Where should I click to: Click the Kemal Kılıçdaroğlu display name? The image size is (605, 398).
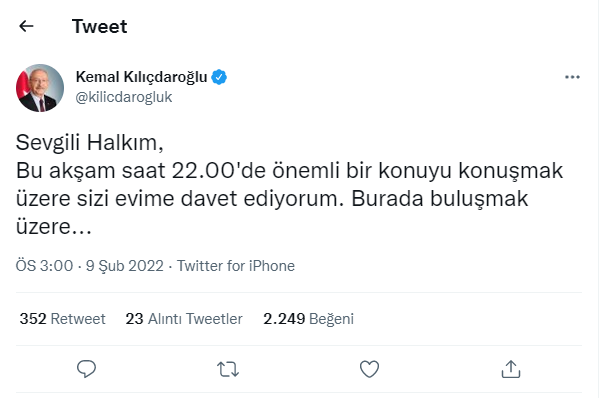[x=142, y=77]
